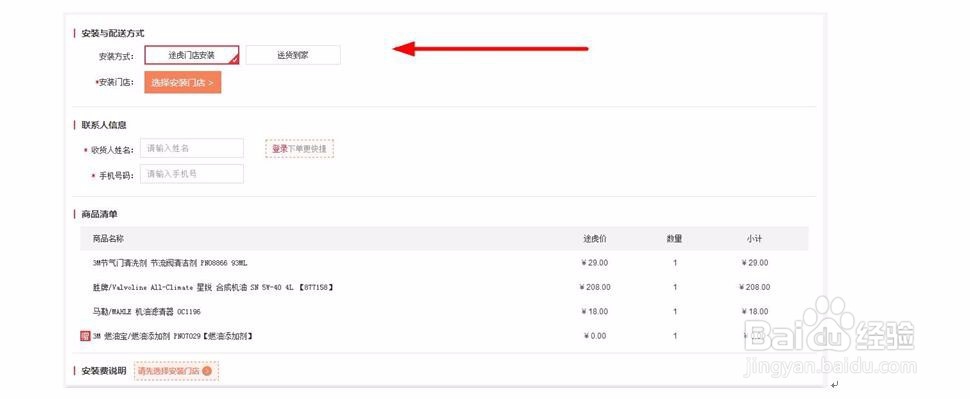Click the 商品名称 column header
This screenshot has width=970, height=399.
pos(108,239)
